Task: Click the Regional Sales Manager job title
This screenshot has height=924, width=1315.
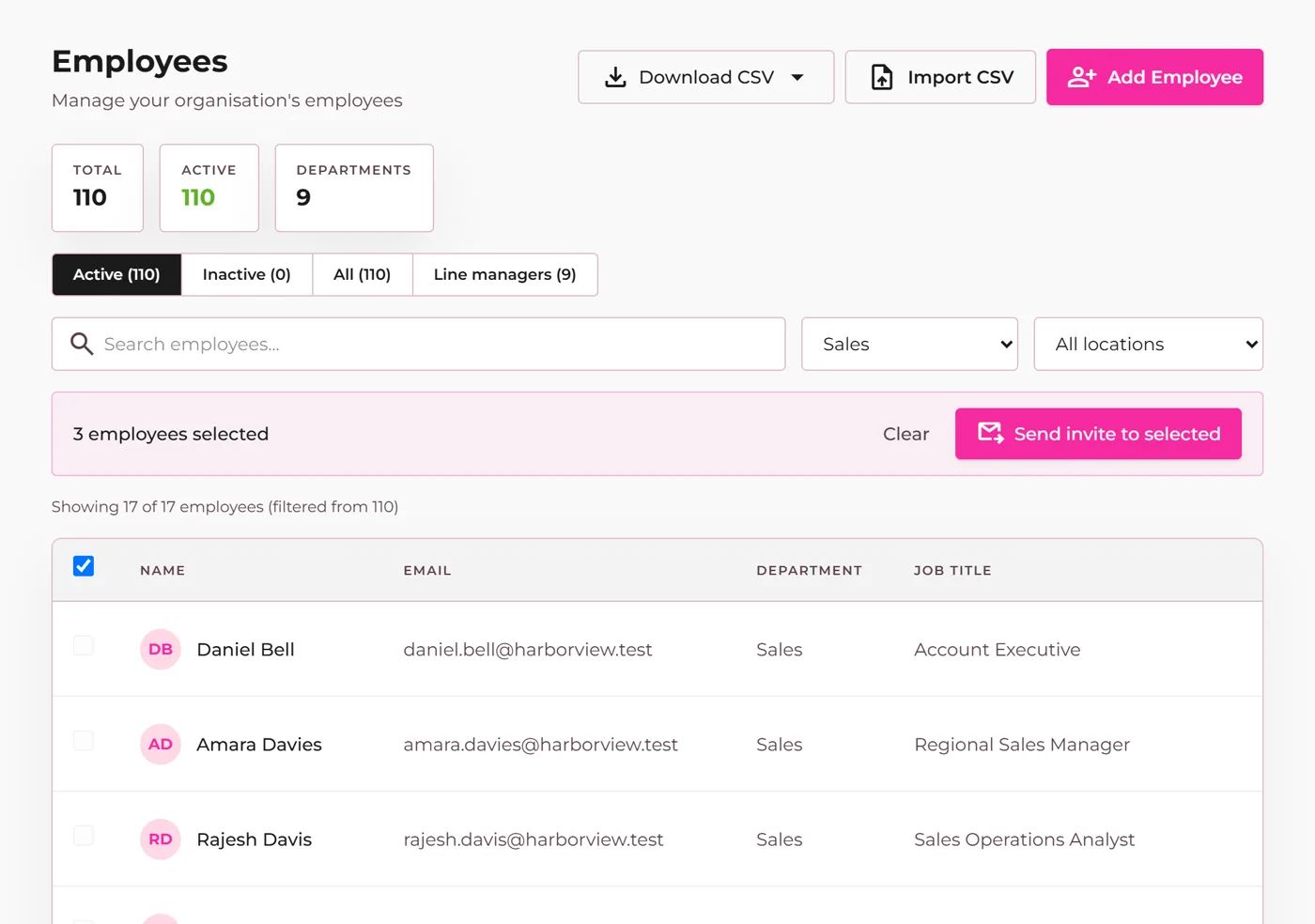Action: coord(1022,744)
